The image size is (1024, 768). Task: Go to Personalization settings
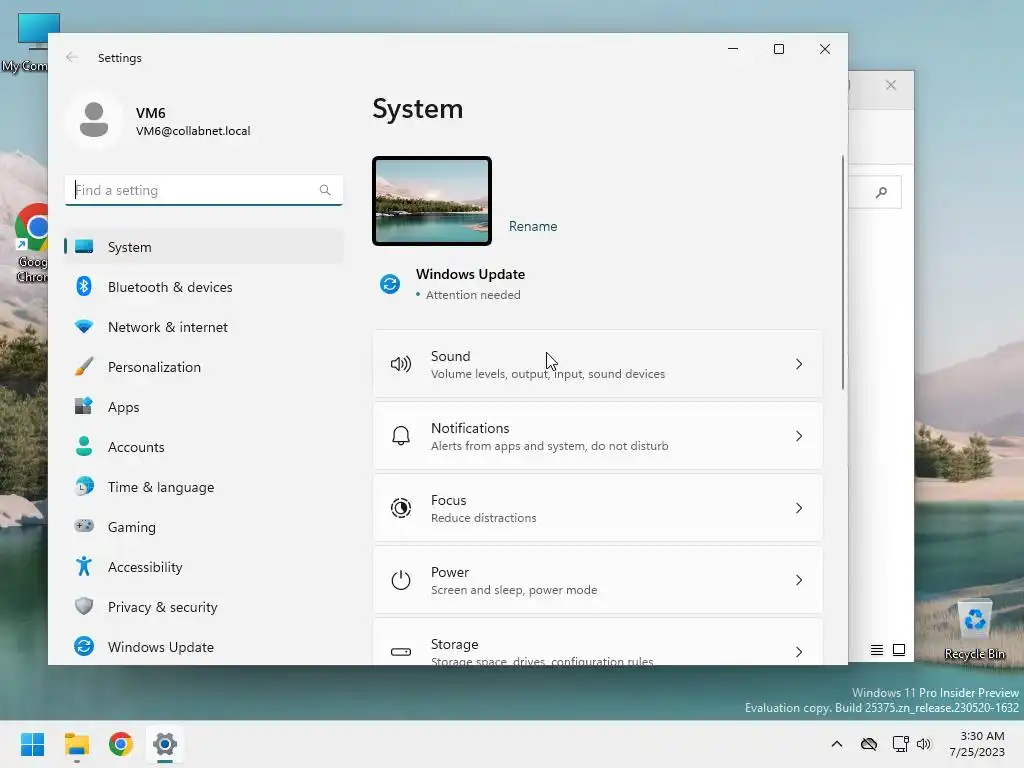204,366
